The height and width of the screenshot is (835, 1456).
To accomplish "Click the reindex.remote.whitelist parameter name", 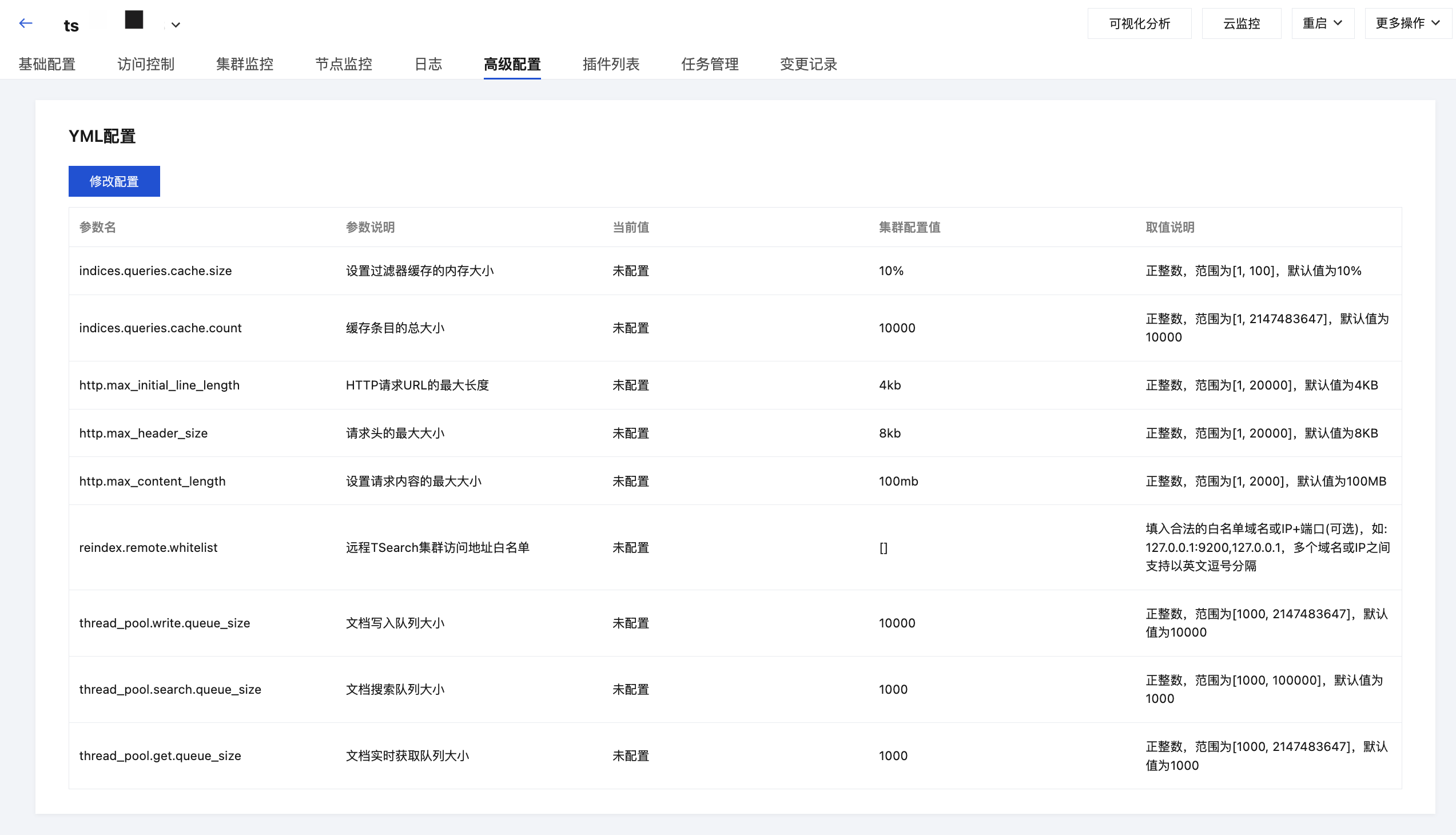I will [149, 548].
